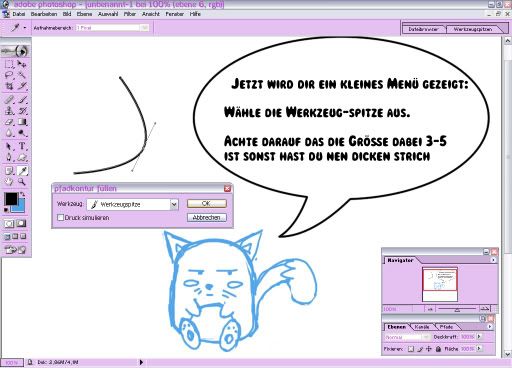The width and height of the screenshot is (512, 368).
Task: Click the black foreground color swatch
Action: click(x=11, y=199)
